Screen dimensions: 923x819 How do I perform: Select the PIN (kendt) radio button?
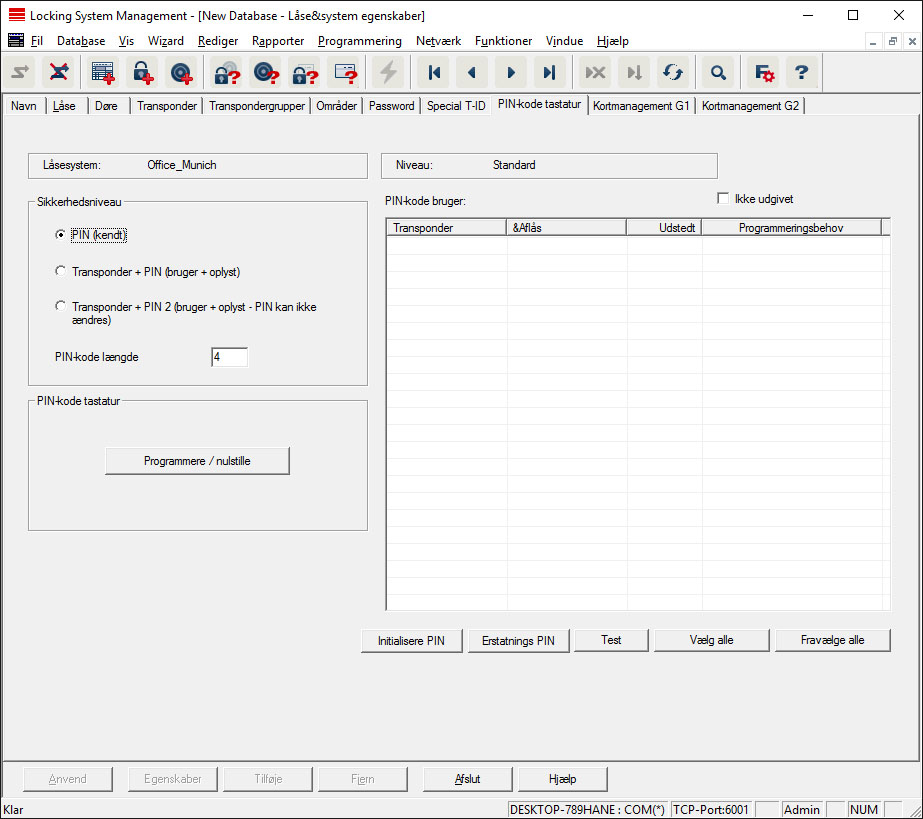click(x=62, y=235)
